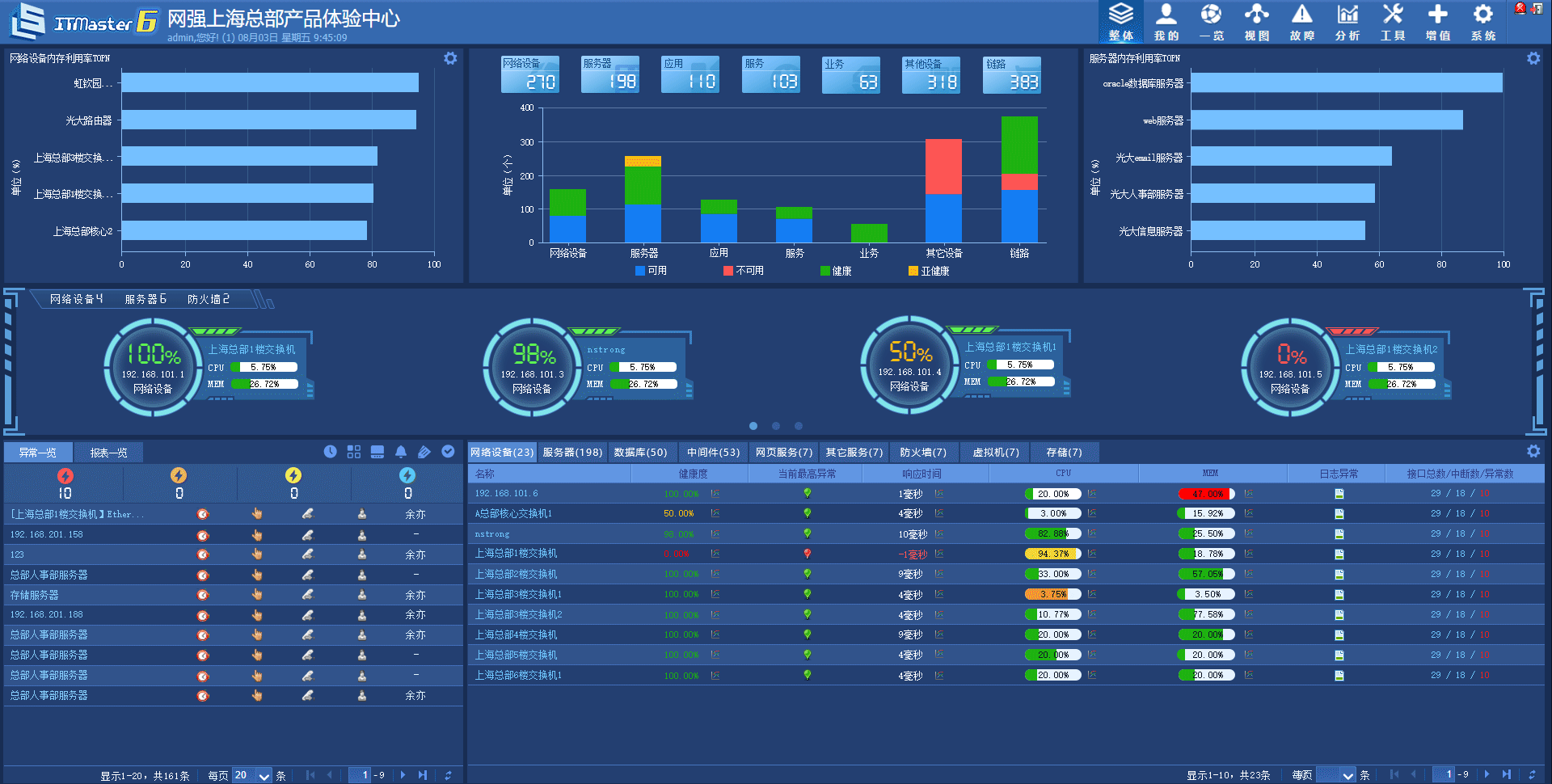Toggle the 健康 legend item in chart

tap(836, 271)
